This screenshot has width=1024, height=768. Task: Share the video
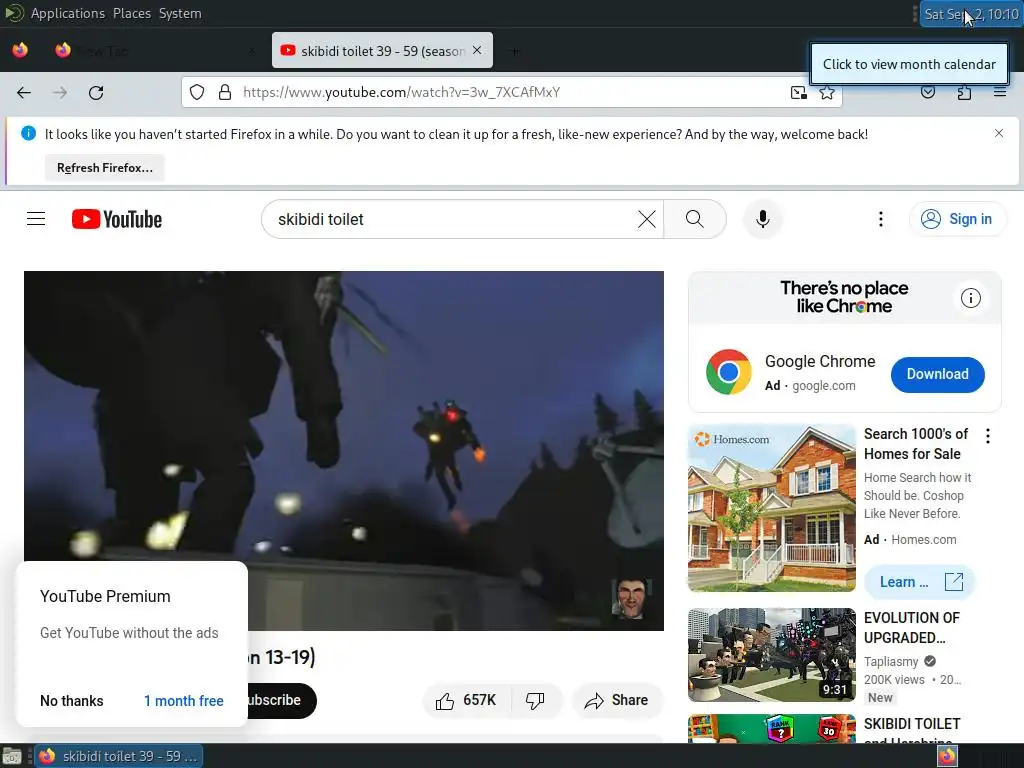(x=617, y=701)
